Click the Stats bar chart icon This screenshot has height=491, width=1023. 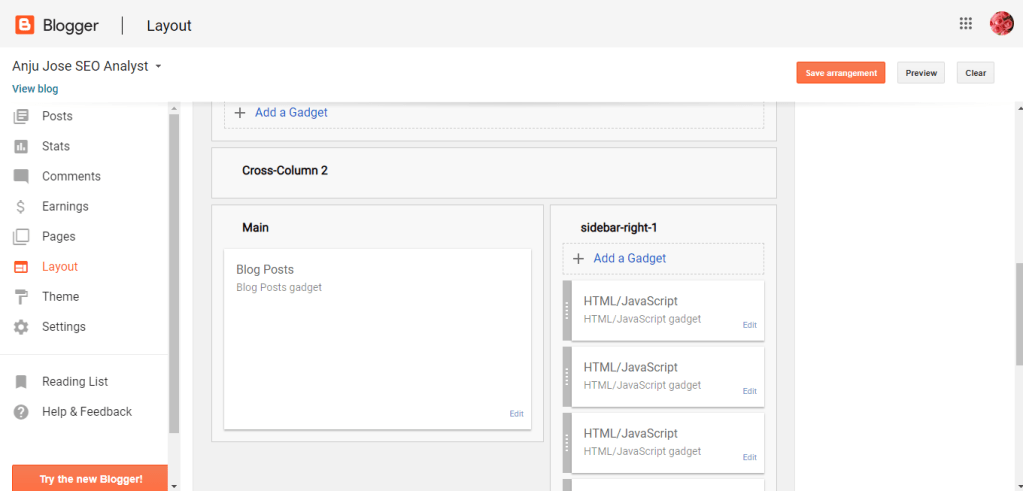click(x=21, y=146)
